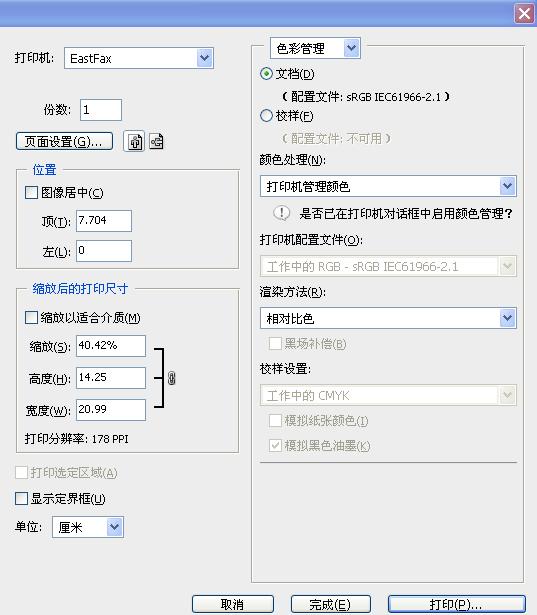Toggle the chain link constrain proportions icon
The image size is (537, 615).
[171, 378]
